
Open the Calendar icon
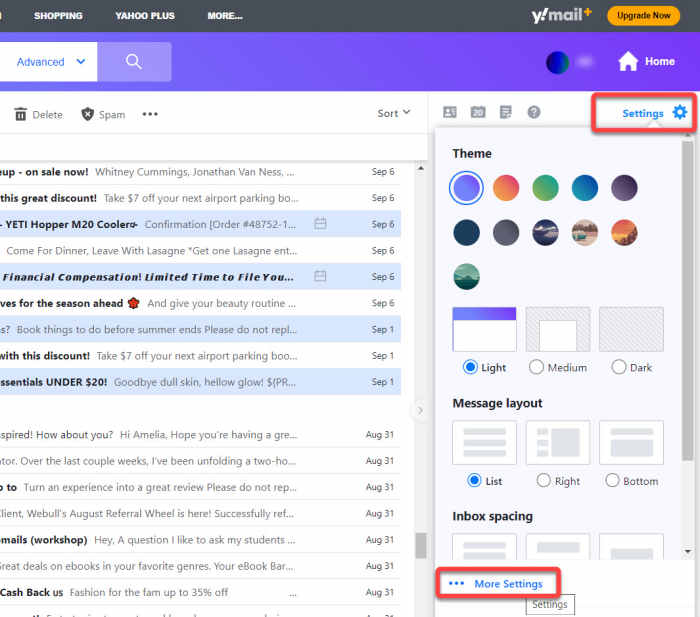click(478, 112)
